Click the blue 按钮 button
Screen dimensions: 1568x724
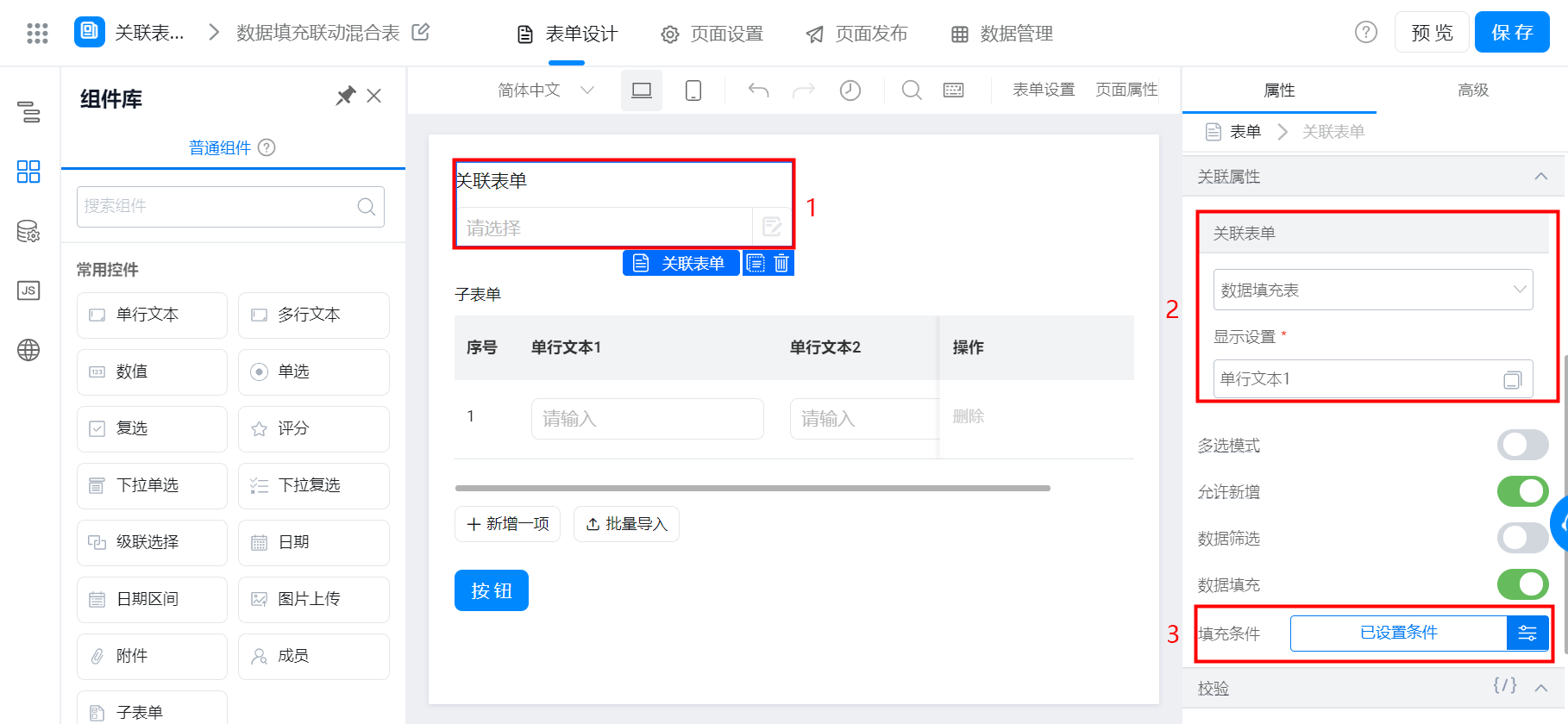(492, 590)
